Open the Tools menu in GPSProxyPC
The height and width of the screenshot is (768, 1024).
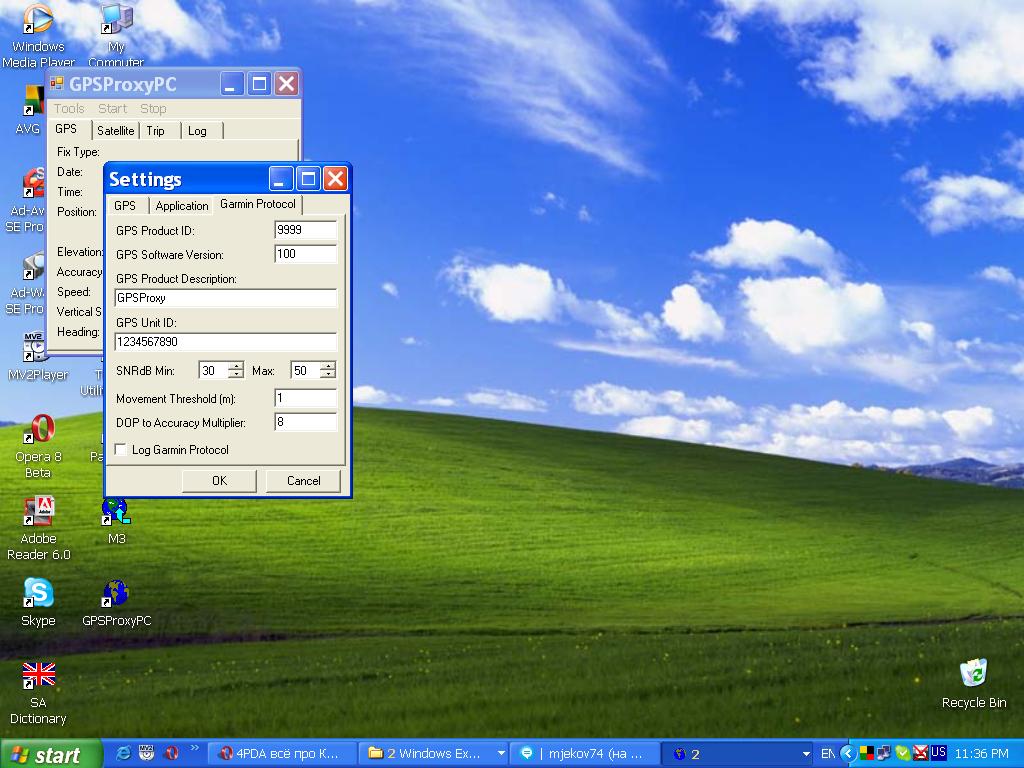coord(69,108)
